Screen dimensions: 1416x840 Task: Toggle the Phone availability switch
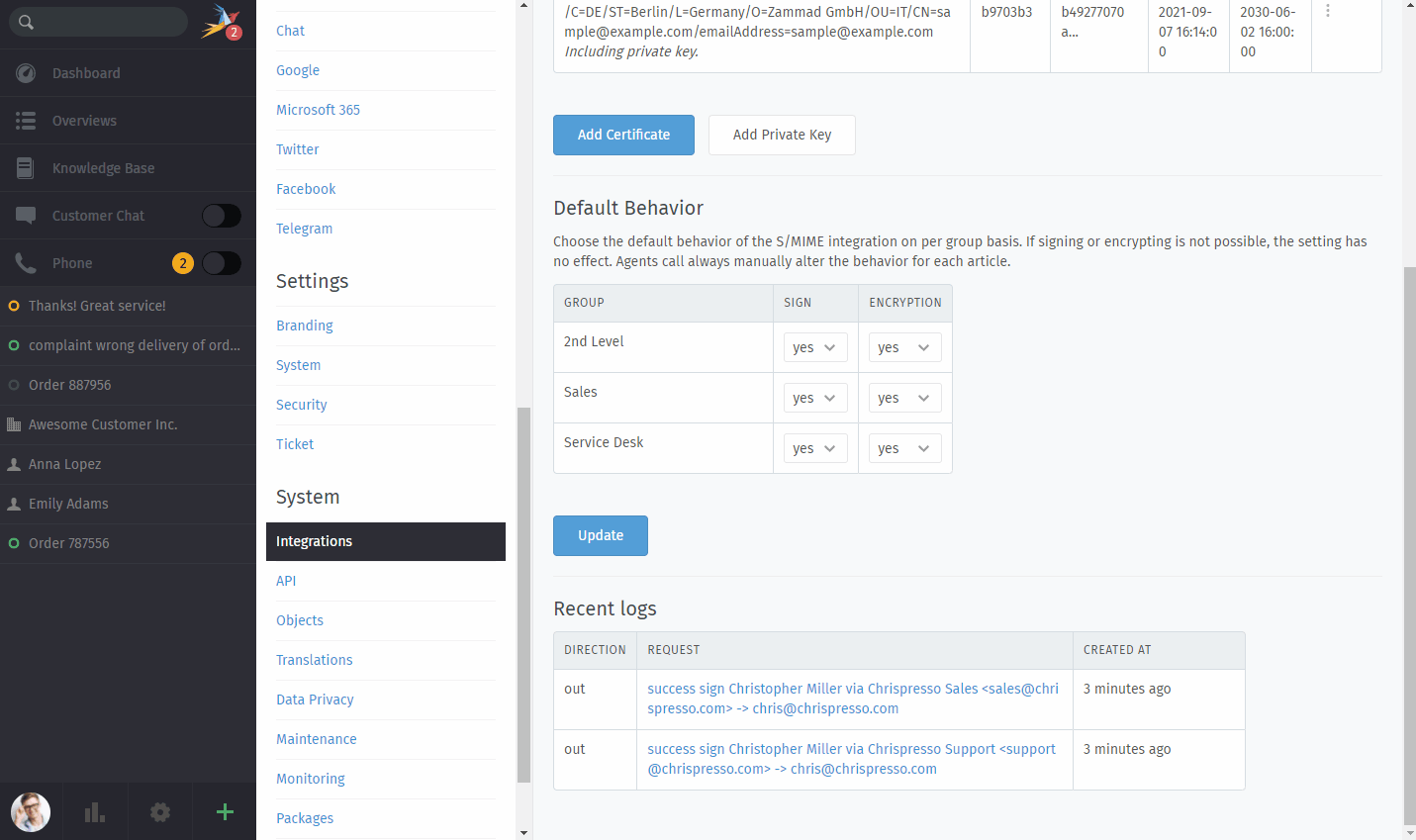point(222,263)
